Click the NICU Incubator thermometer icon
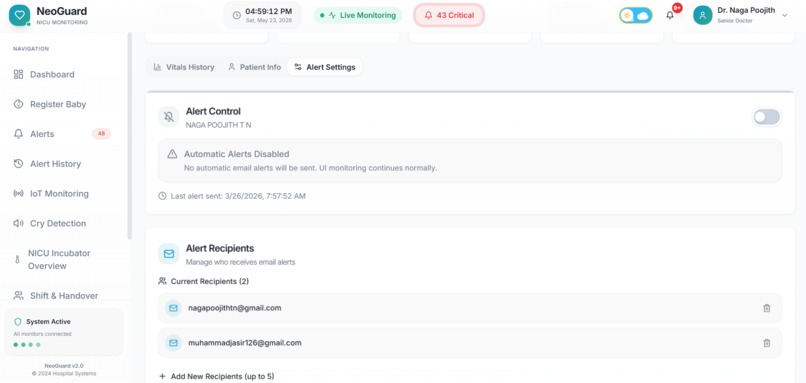 [17, 260]
